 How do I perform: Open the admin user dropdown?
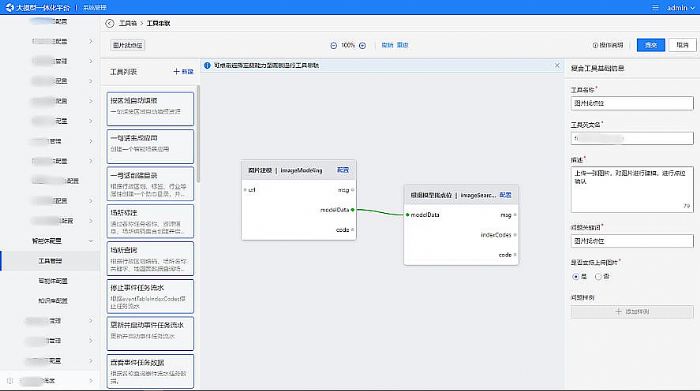pyautogui.click(x=681, y=8)
